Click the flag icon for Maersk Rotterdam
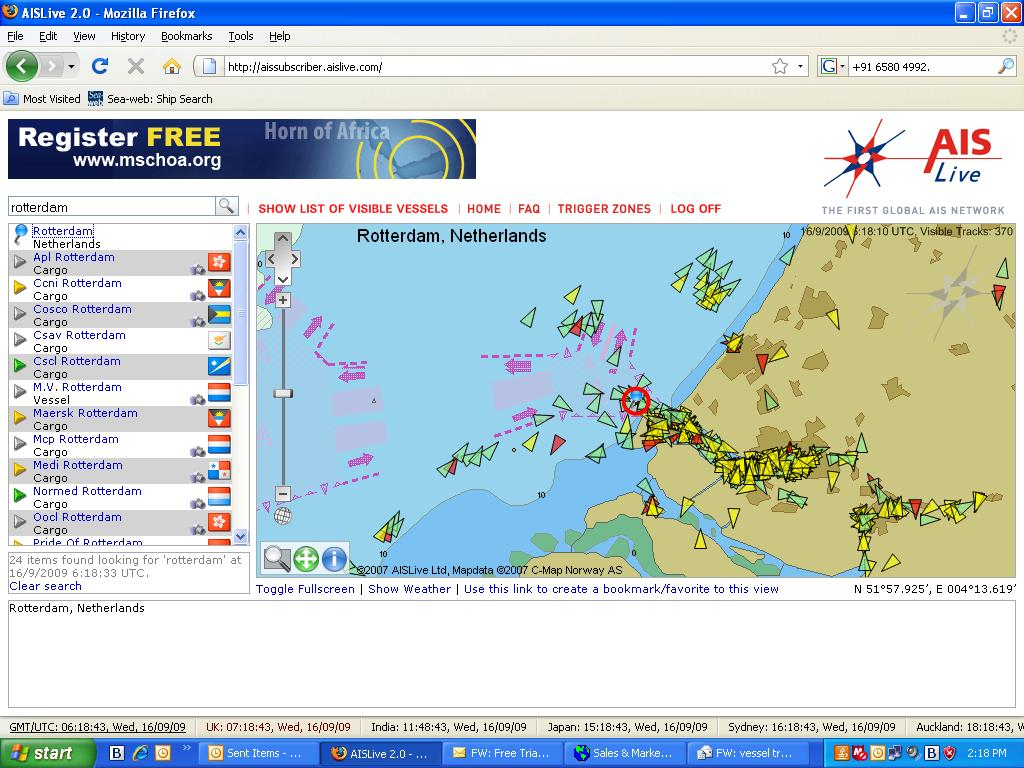The width and height of the screenshot is (1024, 768). [x=219, y=418]
